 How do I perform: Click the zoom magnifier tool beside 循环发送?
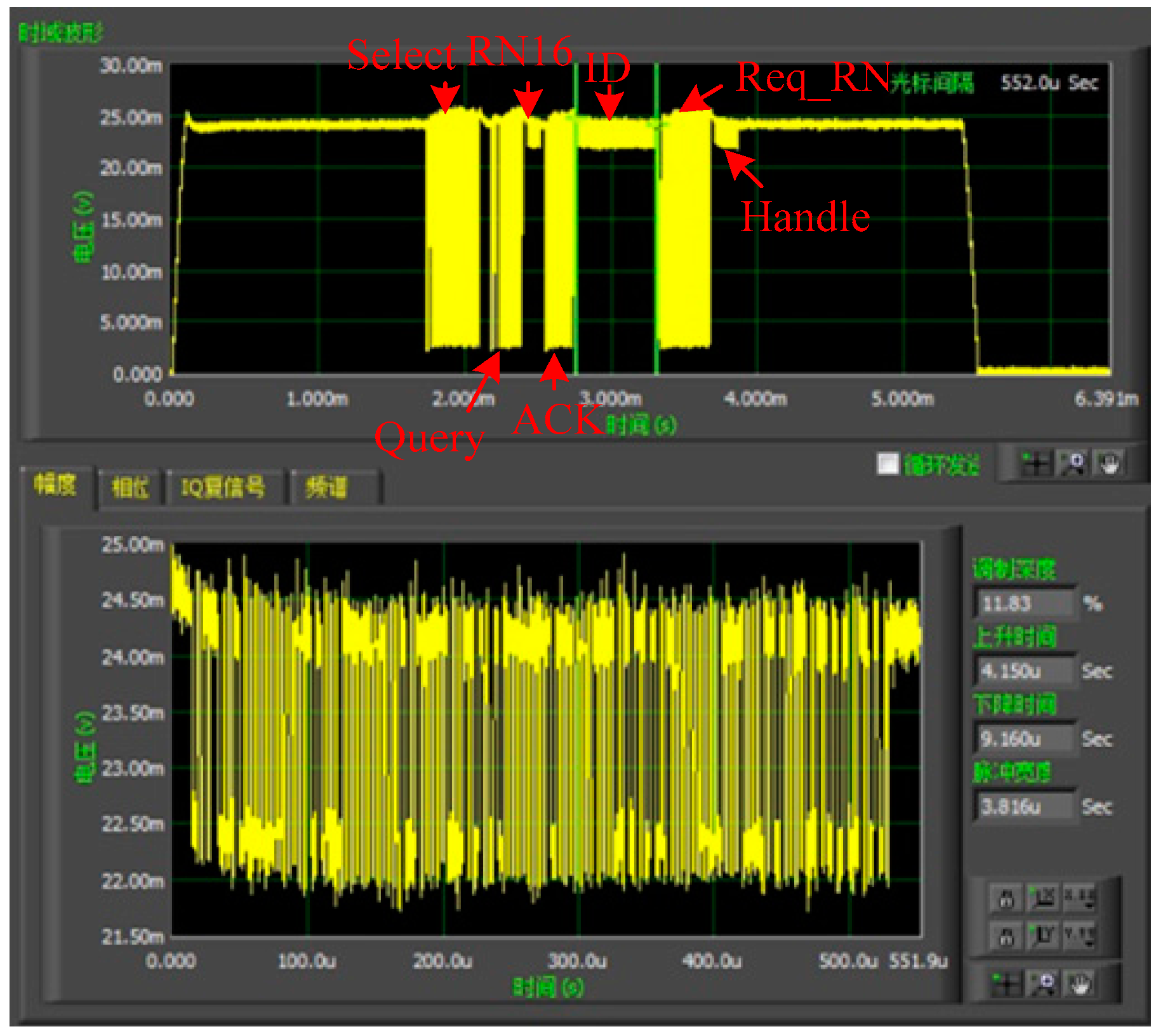[1073, 463]
